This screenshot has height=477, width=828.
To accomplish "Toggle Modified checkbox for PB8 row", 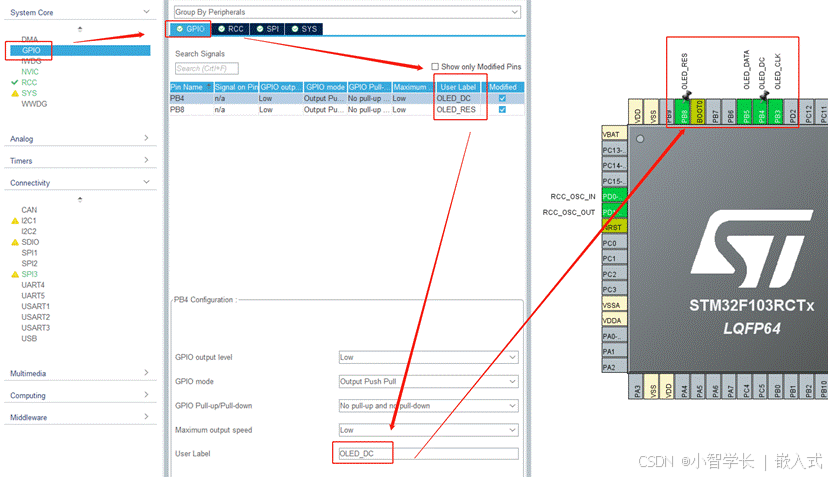I will click(x=502, y=109).
